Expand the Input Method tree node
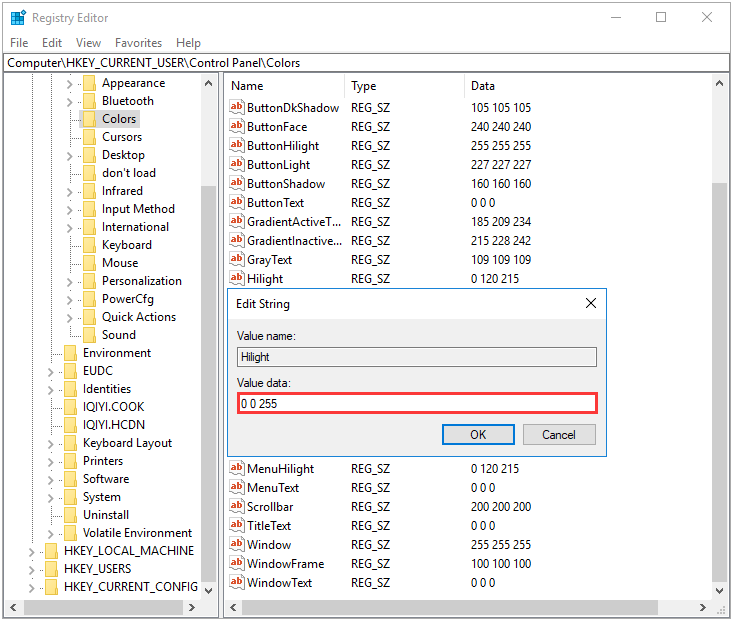The image size is (734, 622). coord(69,210)
